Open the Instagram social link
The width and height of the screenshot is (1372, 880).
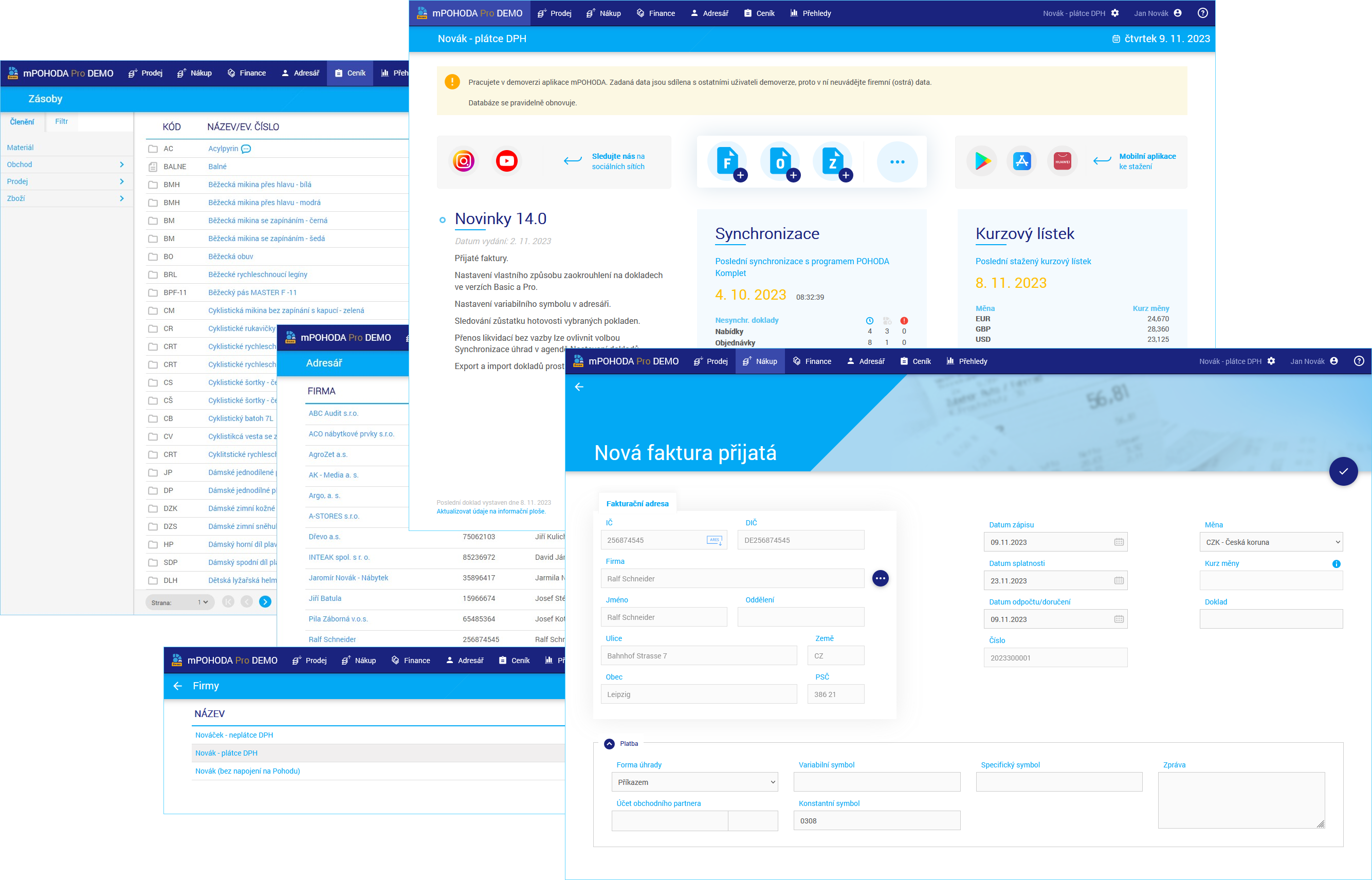[x=464, y=161]
